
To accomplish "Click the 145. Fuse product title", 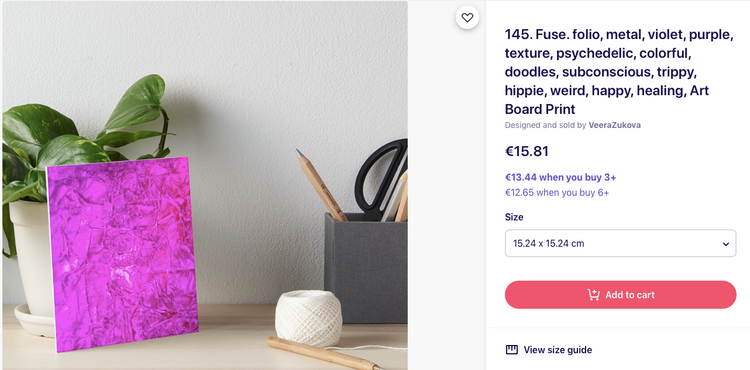I will click(619, 72).
